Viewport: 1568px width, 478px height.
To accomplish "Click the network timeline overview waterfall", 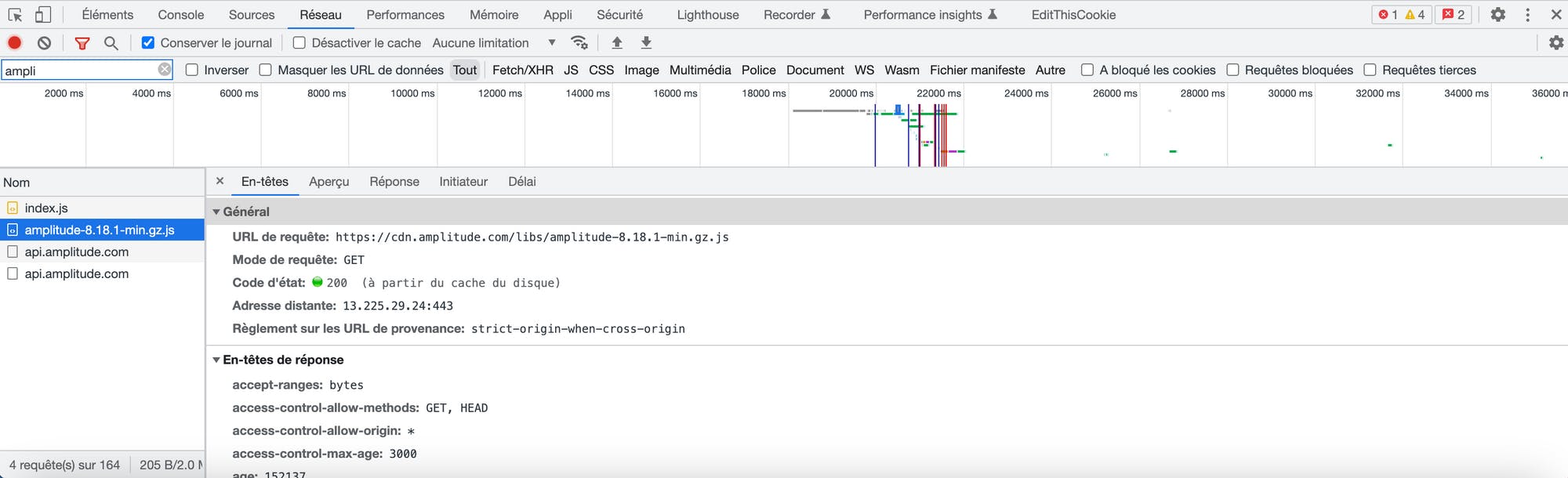I will pyautogui.click(x=784, y=125).
